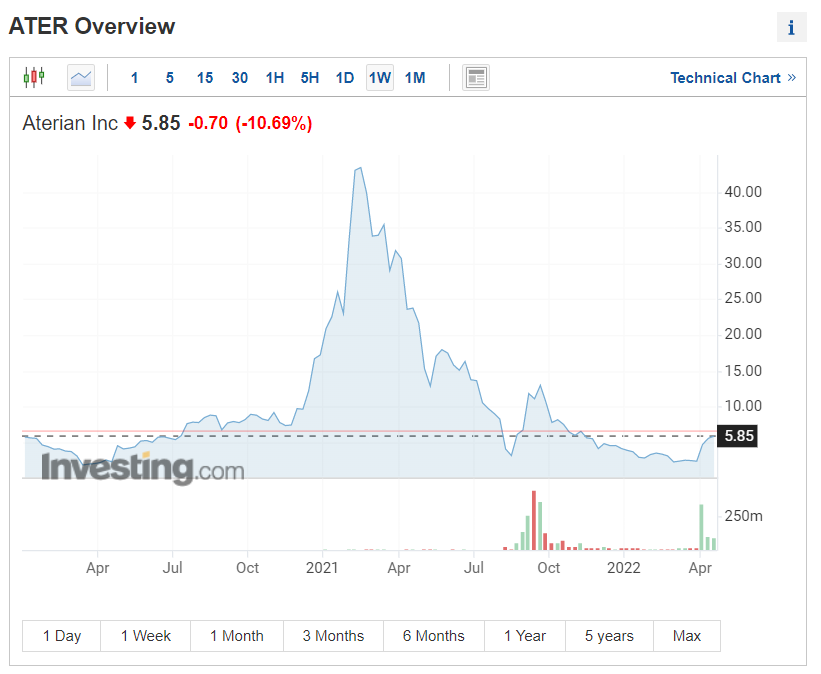
Task: Show the 1 Week time range
Action: [146, 636]
